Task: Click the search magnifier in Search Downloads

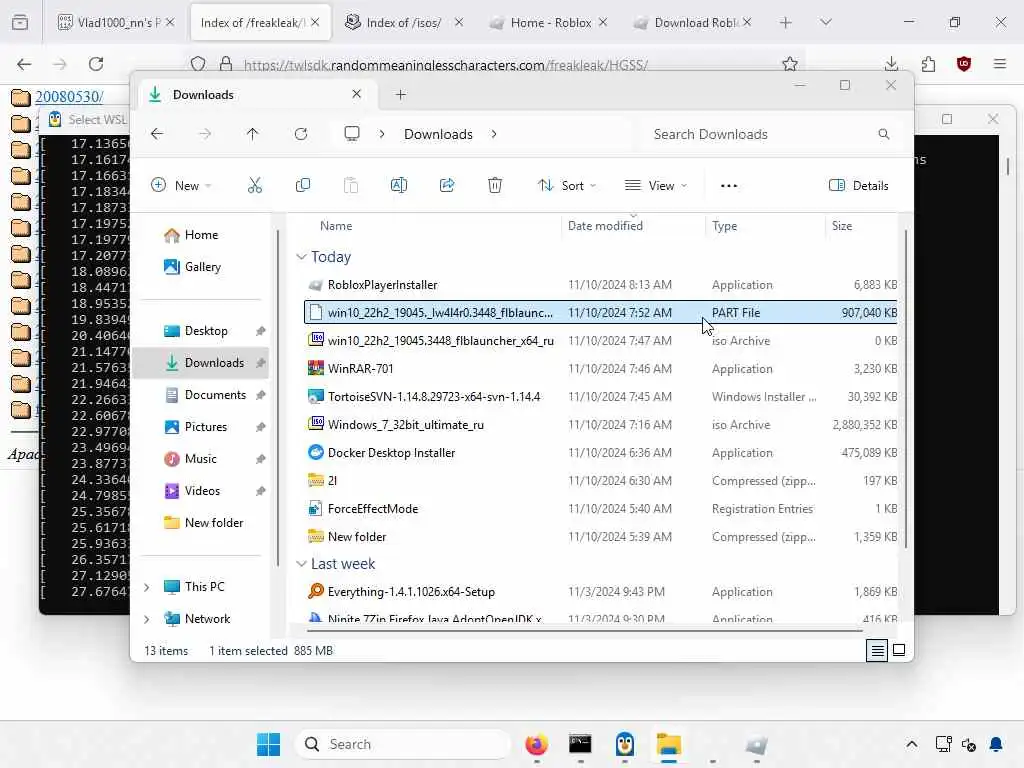Action: pyautogui.click(x=884, y=134)
